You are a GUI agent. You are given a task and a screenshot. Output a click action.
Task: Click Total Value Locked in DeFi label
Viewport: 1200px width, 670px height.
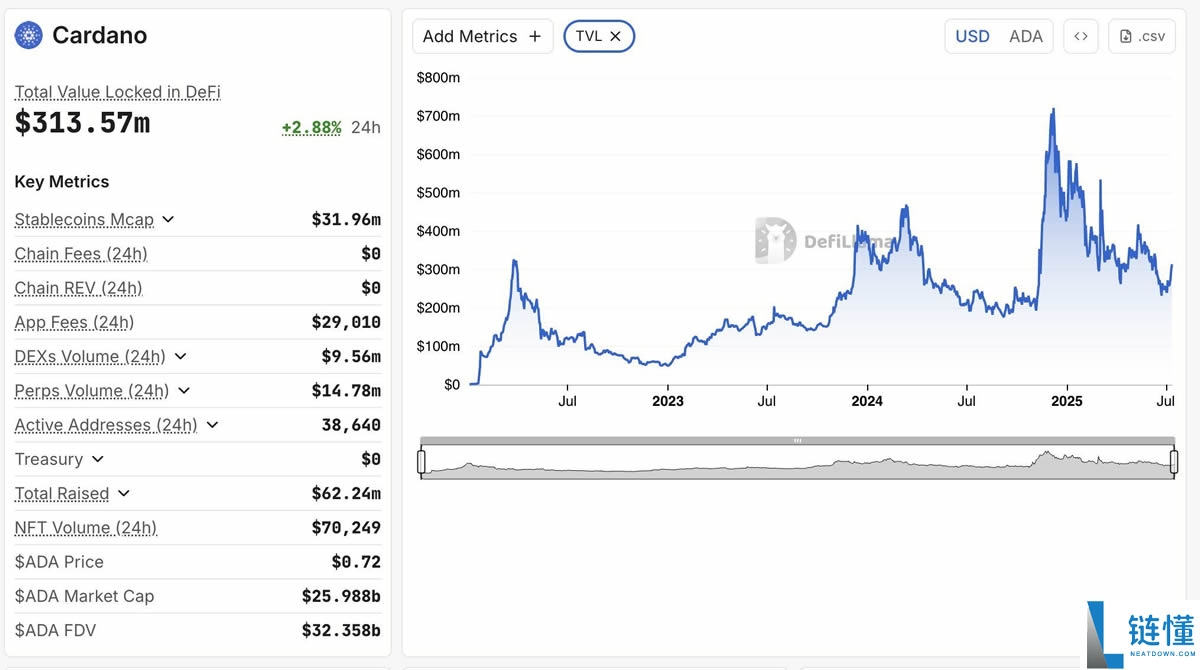coord(117,92)
